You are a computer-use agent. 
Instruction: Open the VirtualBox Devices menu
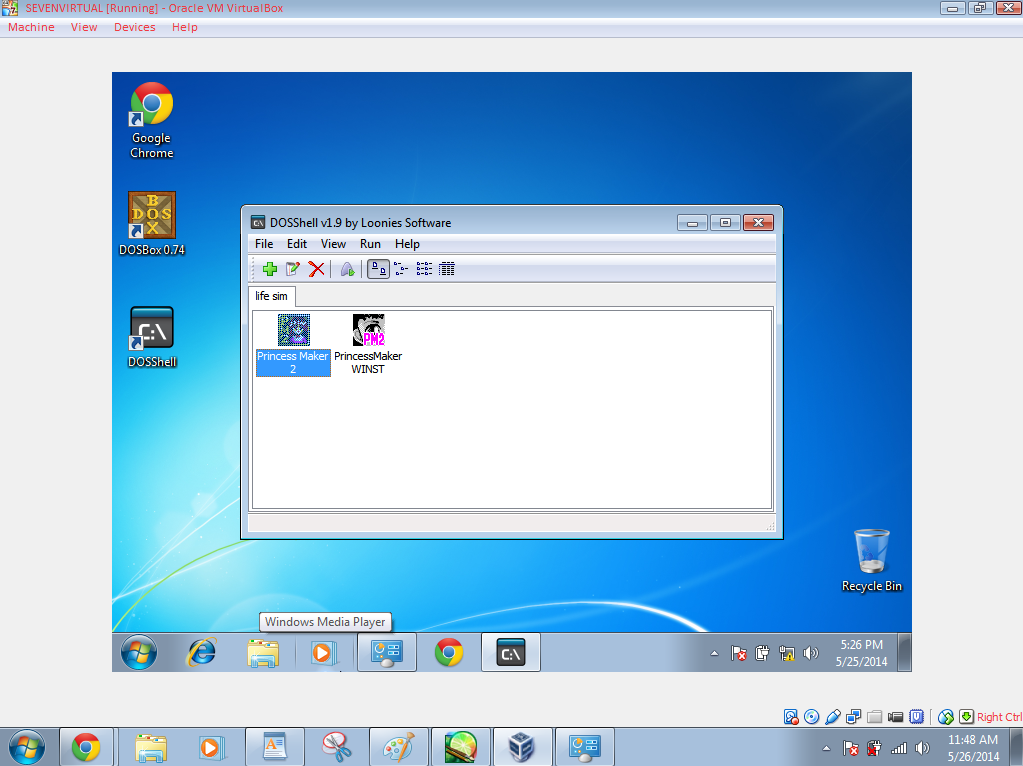134,27
